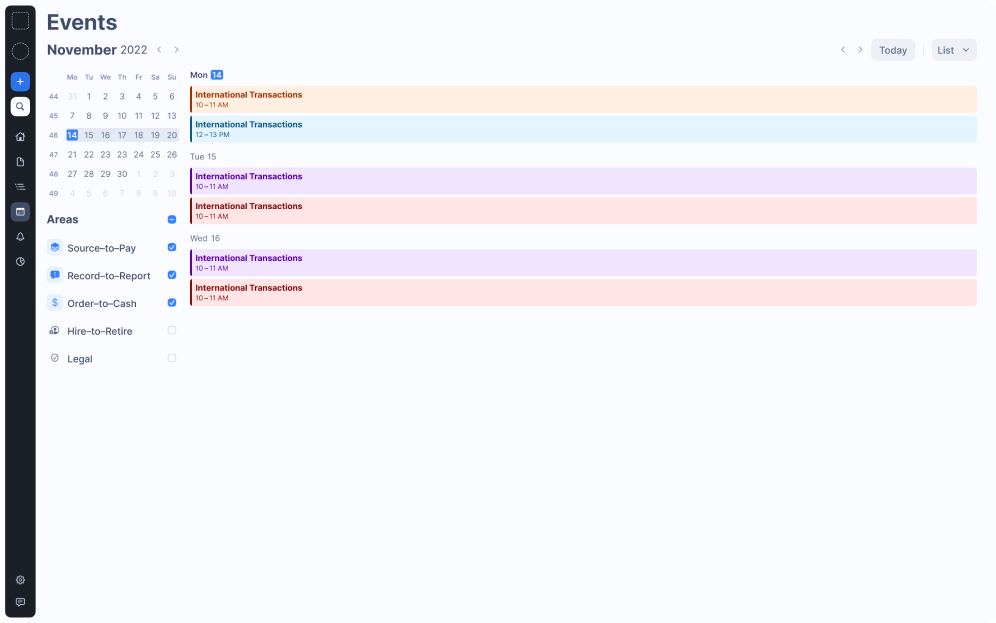Advance to December with the next-month chevron
The height and width of the screenshot is (623, 996).
176,49
